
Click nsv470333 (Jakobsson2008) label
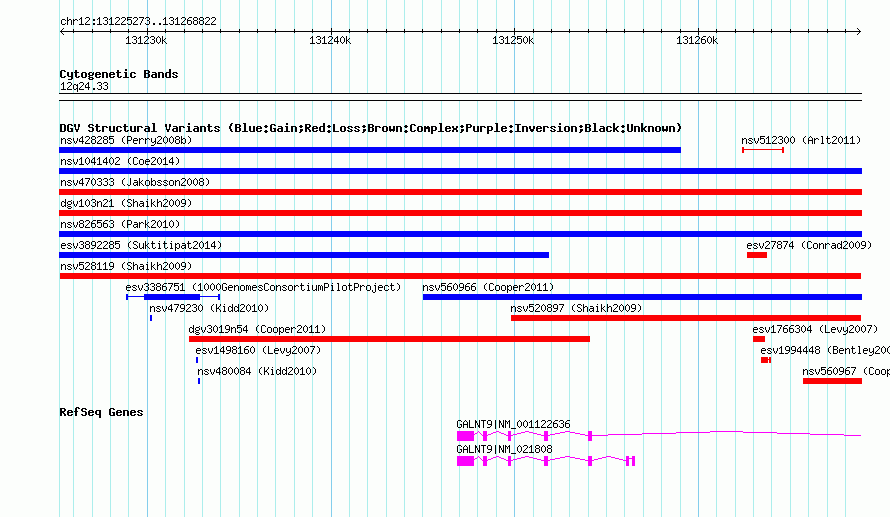(135, 182)
